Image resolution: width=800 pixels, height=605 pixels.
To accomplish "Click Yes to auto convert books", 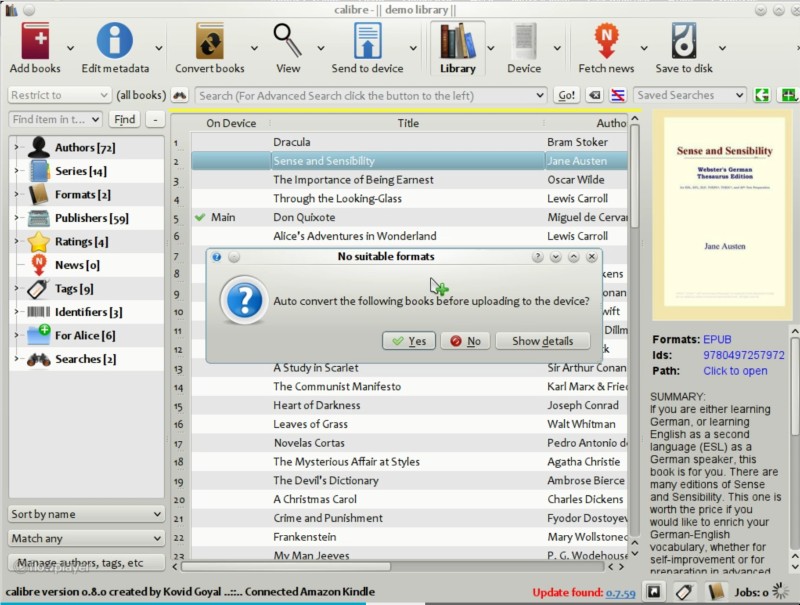I will [x=409, y=341].
